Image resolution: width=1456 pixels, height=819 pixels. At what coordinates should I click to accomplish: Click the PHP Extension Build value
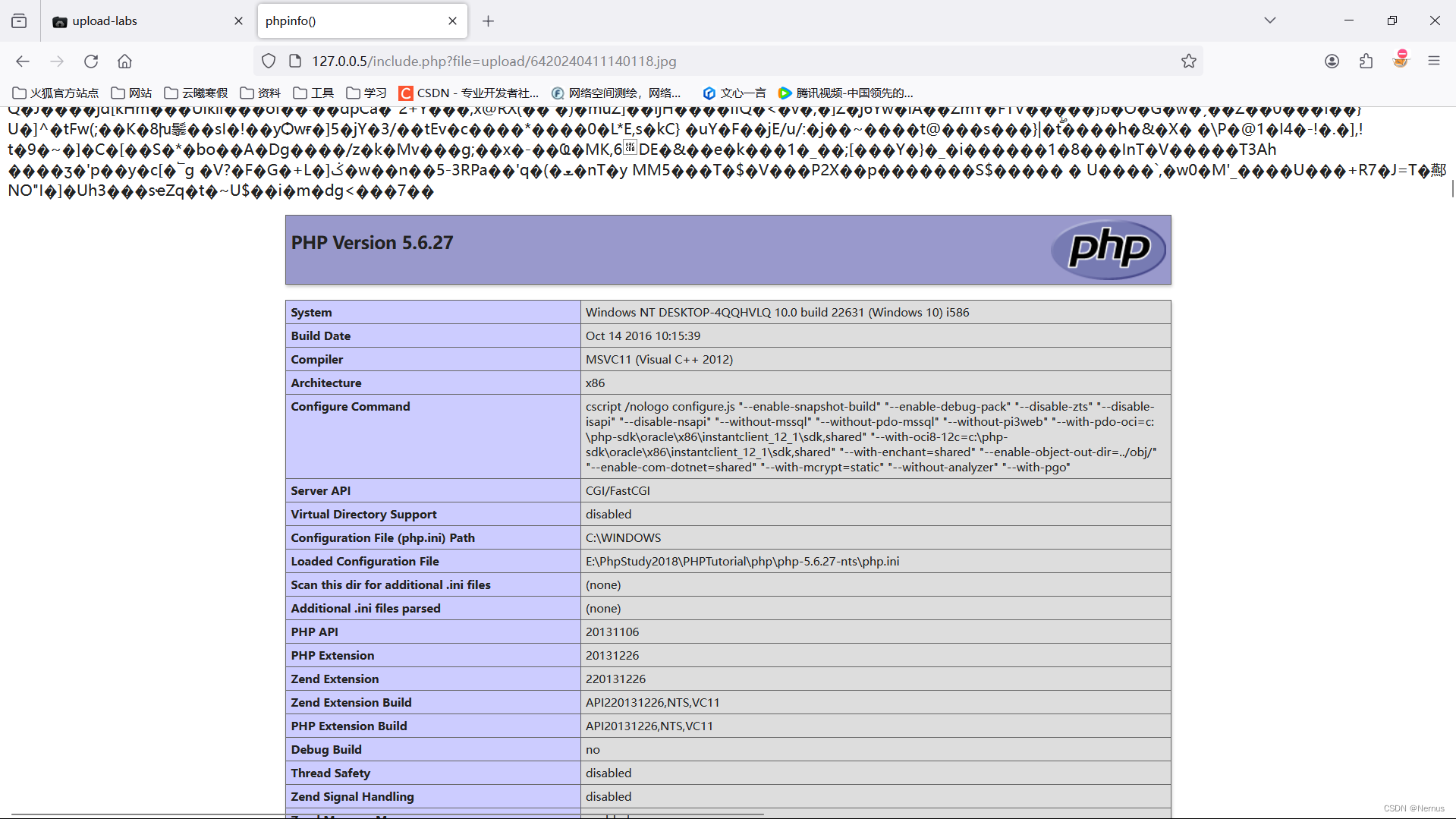649,726
